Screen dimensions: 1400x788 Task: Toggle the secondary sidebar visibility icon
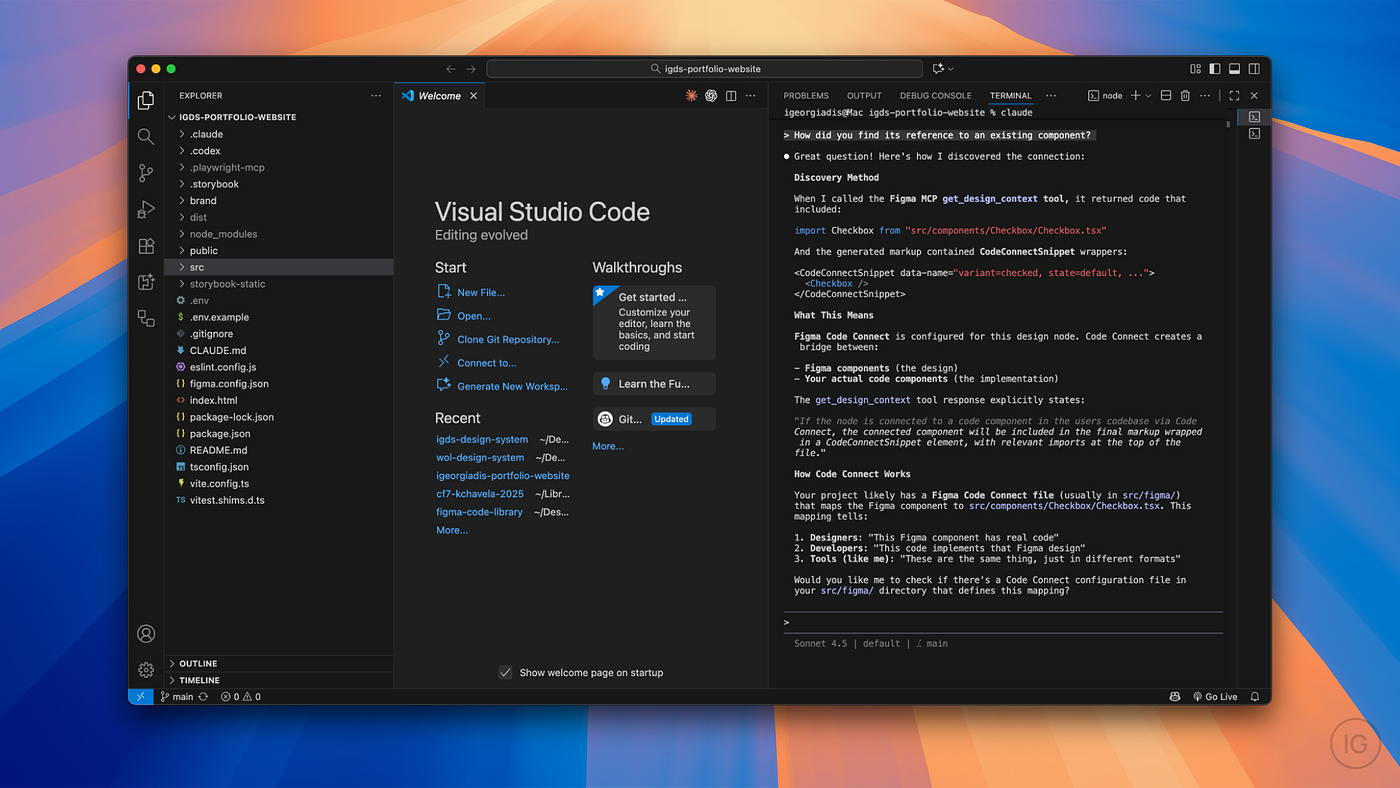(x=1252, y=68)
